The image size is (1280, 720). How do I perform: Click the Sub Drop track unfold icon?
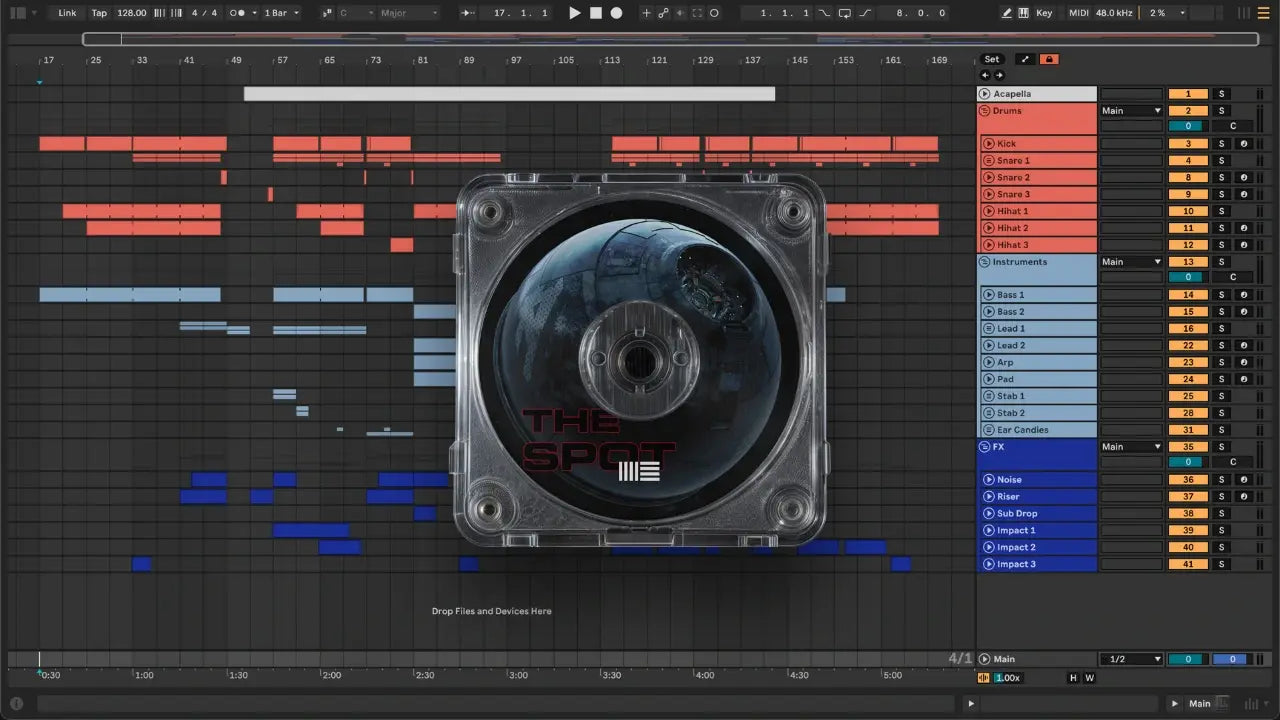(x=988, y=514)
